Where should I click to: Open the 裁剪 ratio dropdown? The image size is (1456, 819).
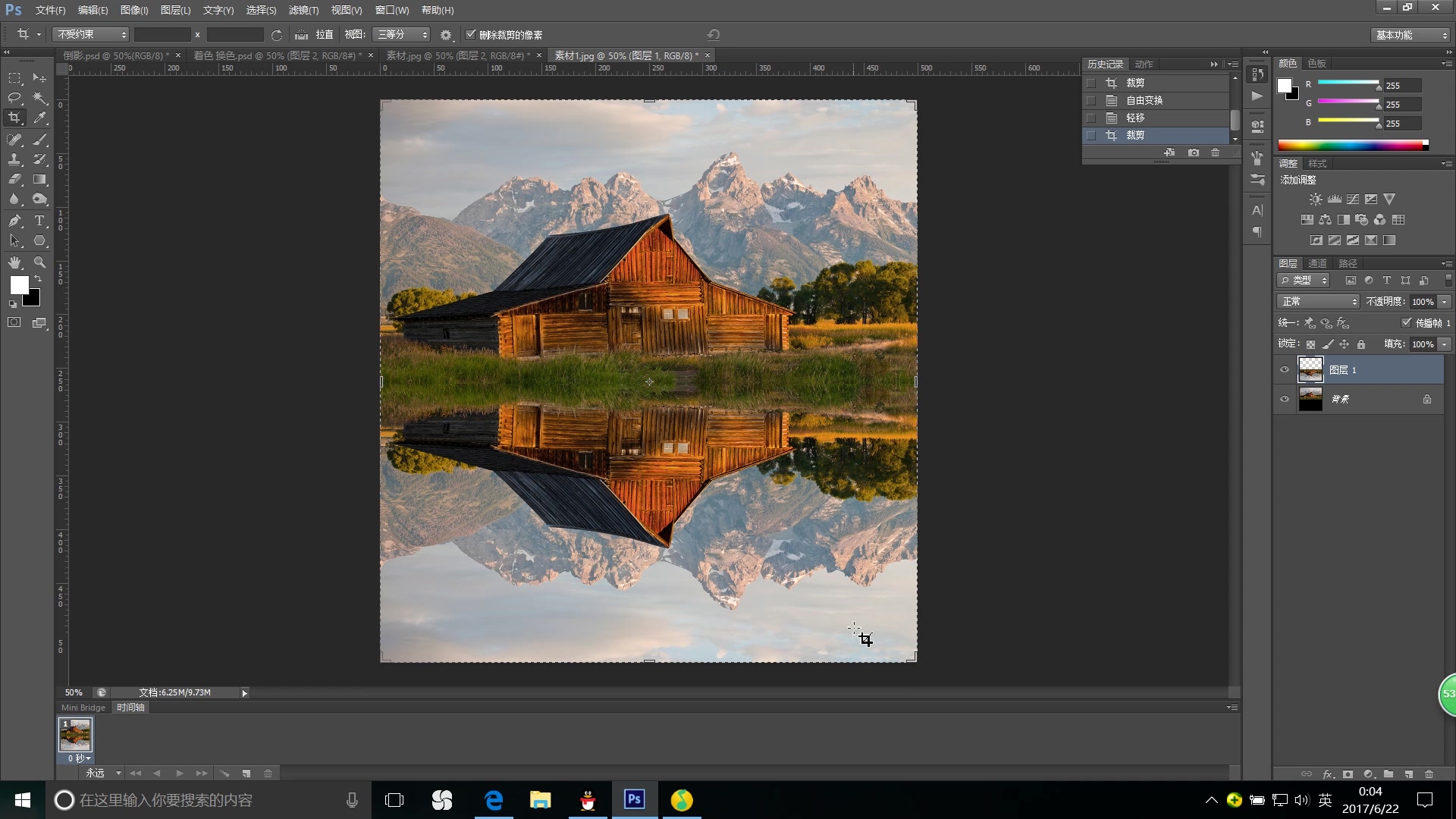[90, 34]
